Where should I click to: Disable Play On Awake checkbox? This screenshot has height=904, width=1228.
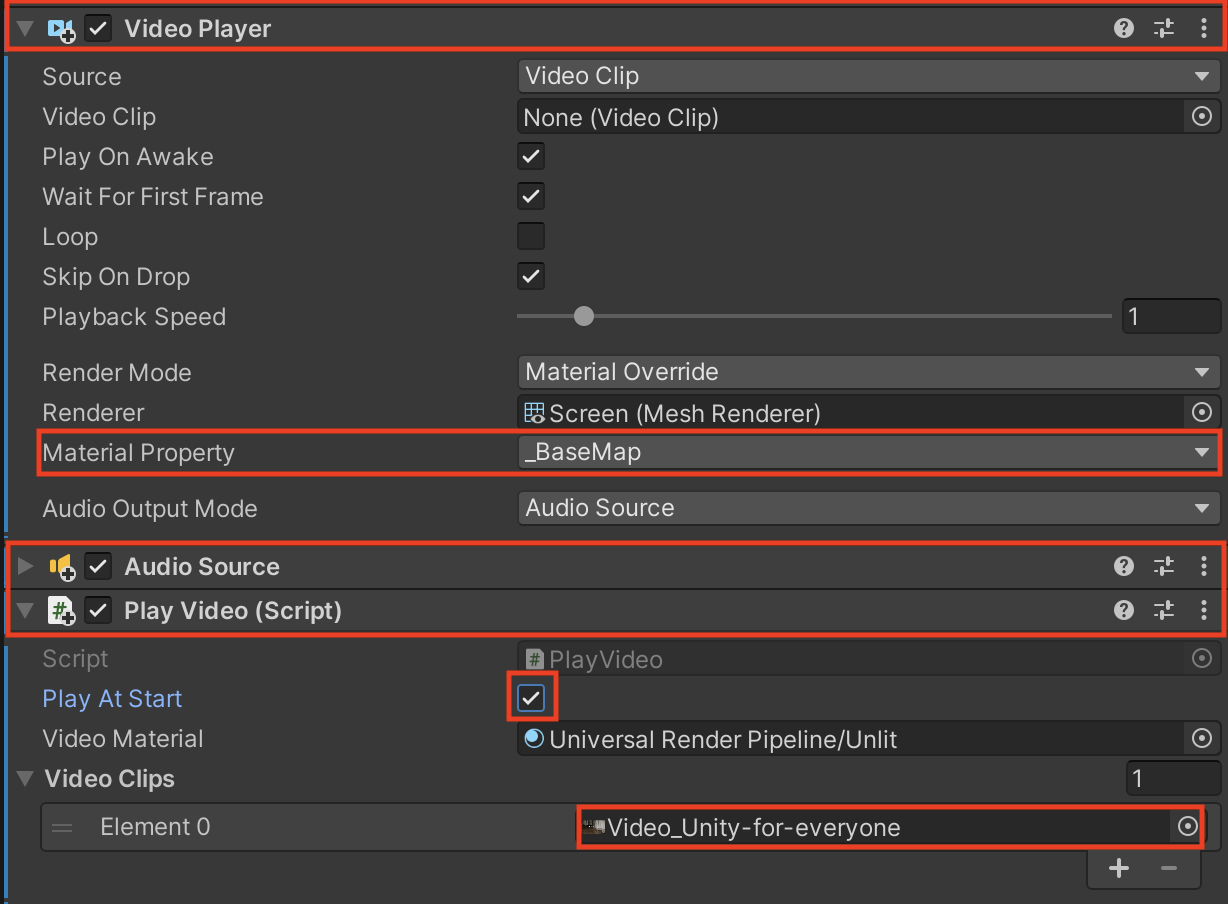tap(531, 157)
